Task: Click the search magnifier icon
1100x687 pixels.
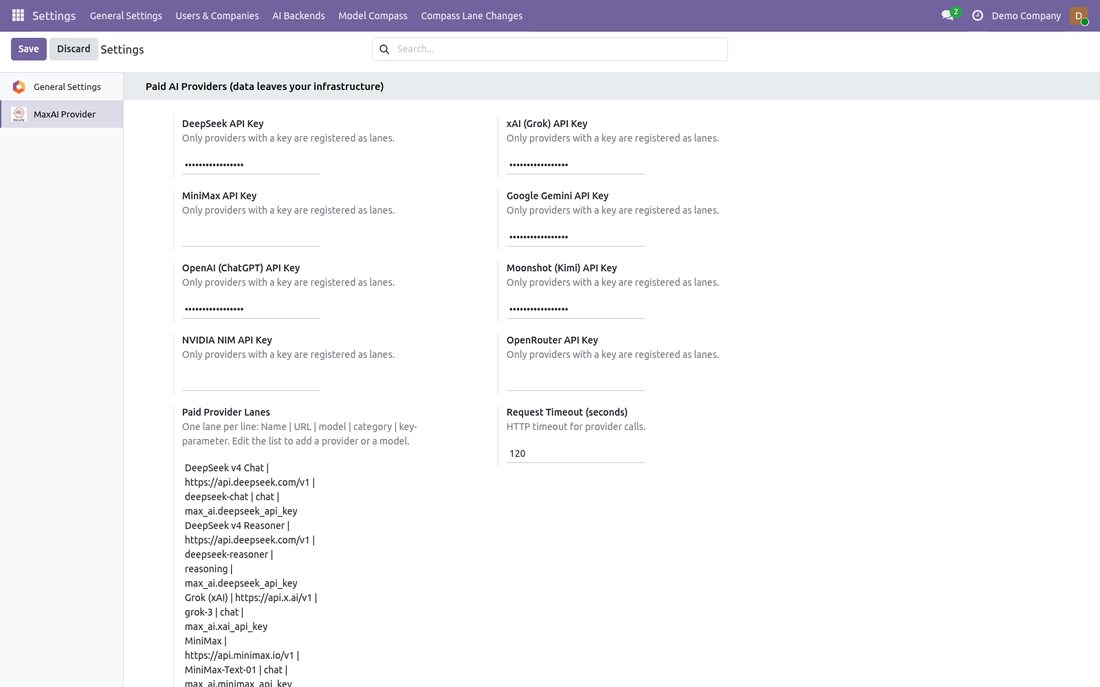Action: tap(384, 49)
